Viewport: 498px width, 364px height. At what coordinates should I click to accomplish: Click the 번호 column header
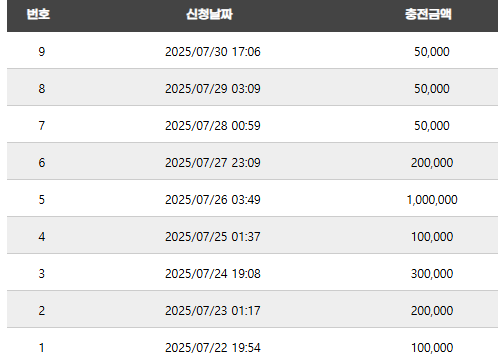(x=38, y=14)
